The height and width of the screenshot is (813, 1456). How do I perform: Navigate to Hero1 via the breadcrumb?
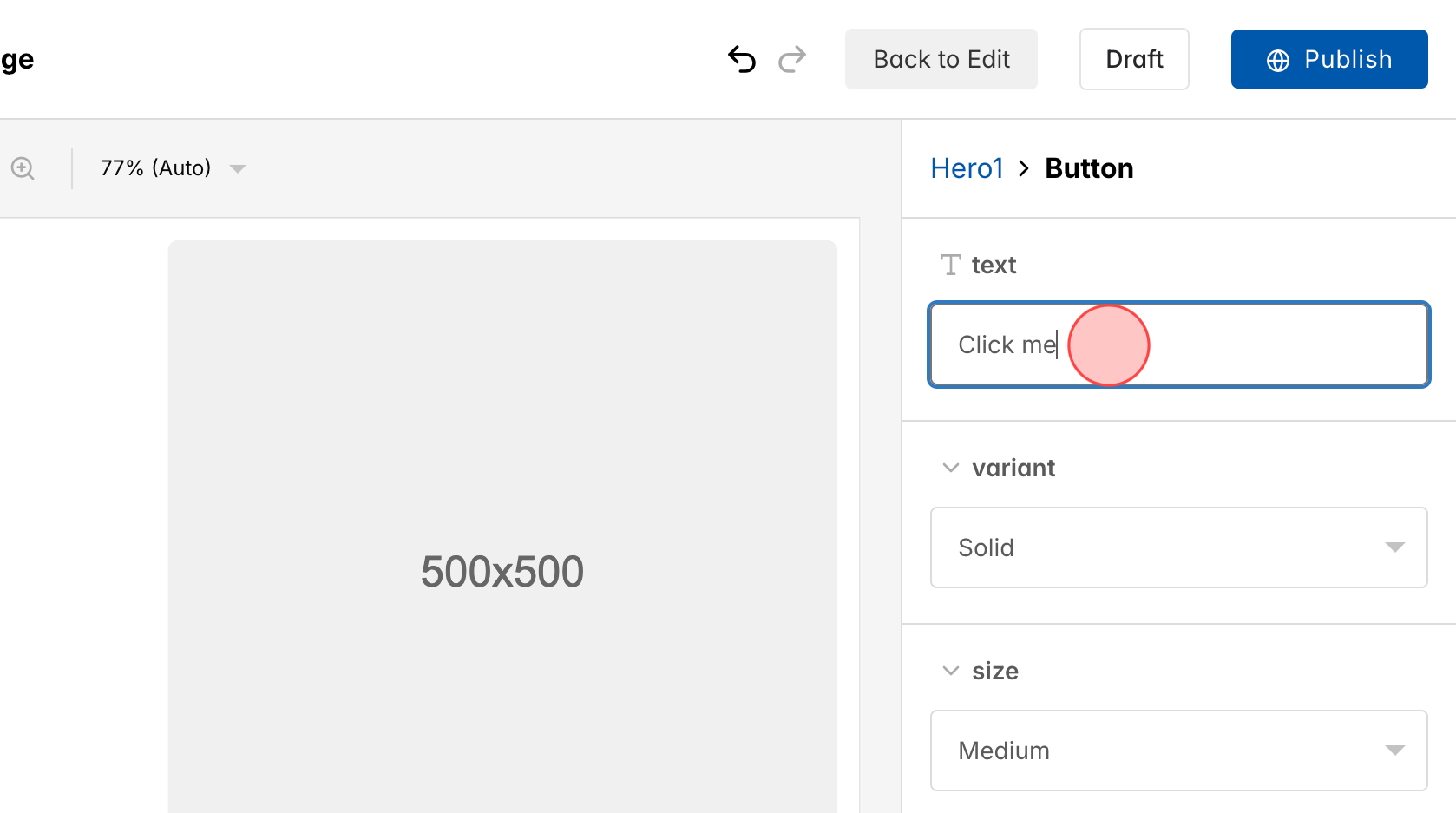[967, 167]
